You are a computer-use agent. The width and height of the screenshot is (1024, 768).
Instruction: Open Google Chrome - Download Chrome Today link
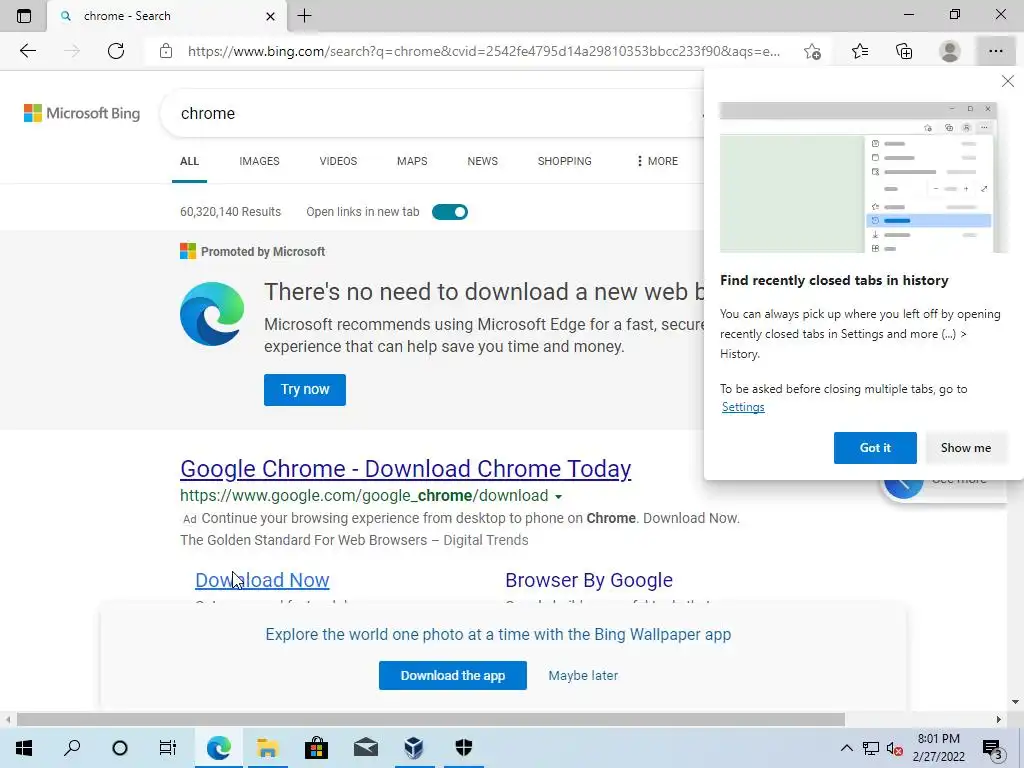coord(406,469)
